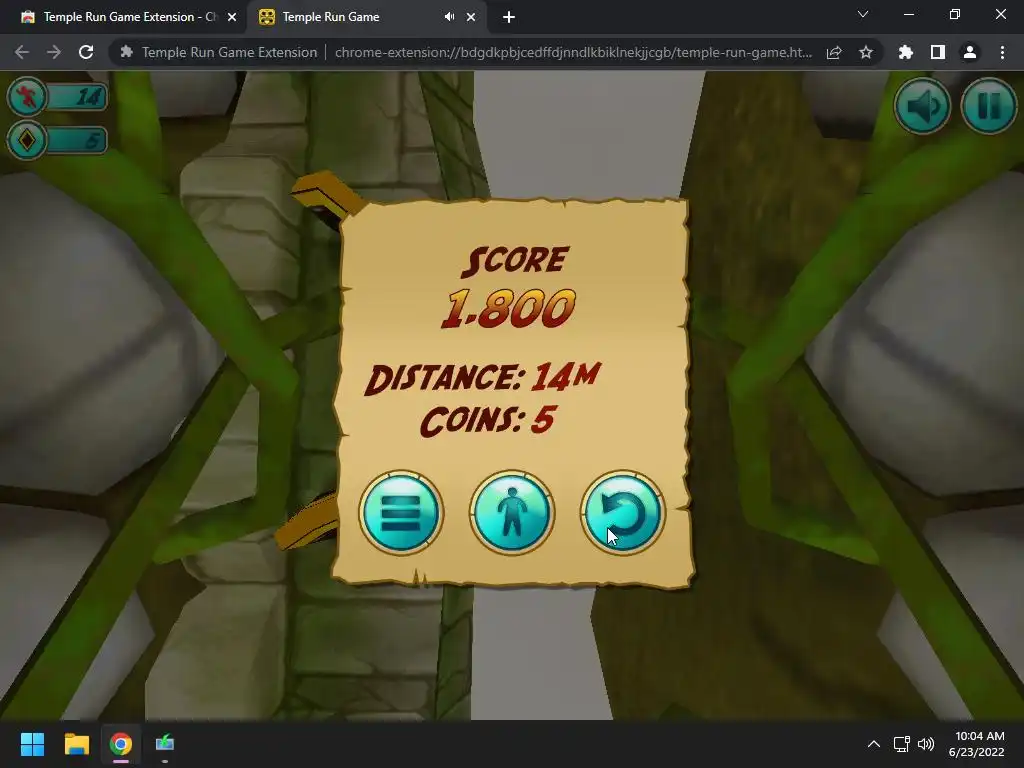
Task: Click the distance counter showing 14
Action: click(77, 97)
